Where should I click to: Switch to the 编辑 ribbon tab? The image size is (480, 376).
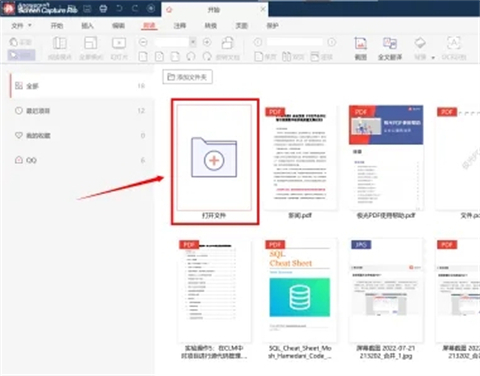(x=118, y=26)
